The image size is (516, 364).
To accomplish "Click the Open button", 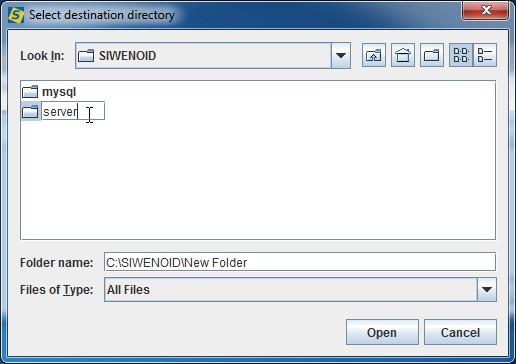I will pos(382,332).
